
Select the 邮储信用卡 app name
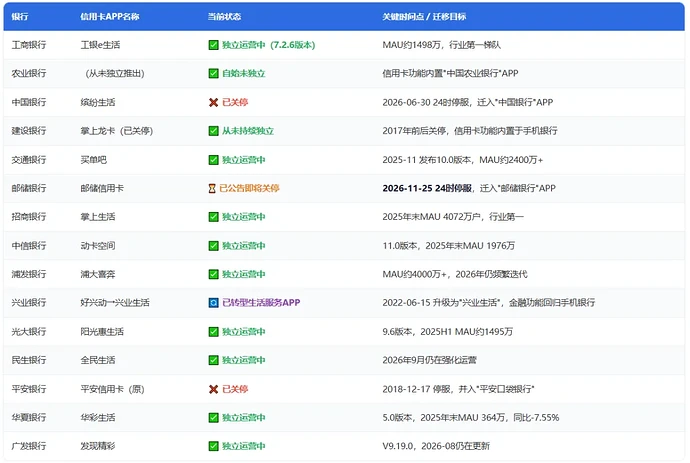point(102,188)
